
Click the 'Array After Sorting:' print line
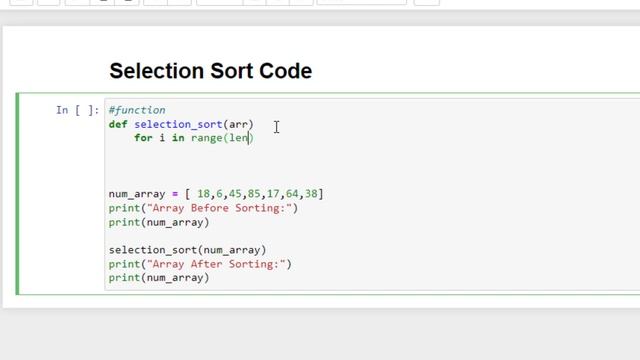click(200, 264)
